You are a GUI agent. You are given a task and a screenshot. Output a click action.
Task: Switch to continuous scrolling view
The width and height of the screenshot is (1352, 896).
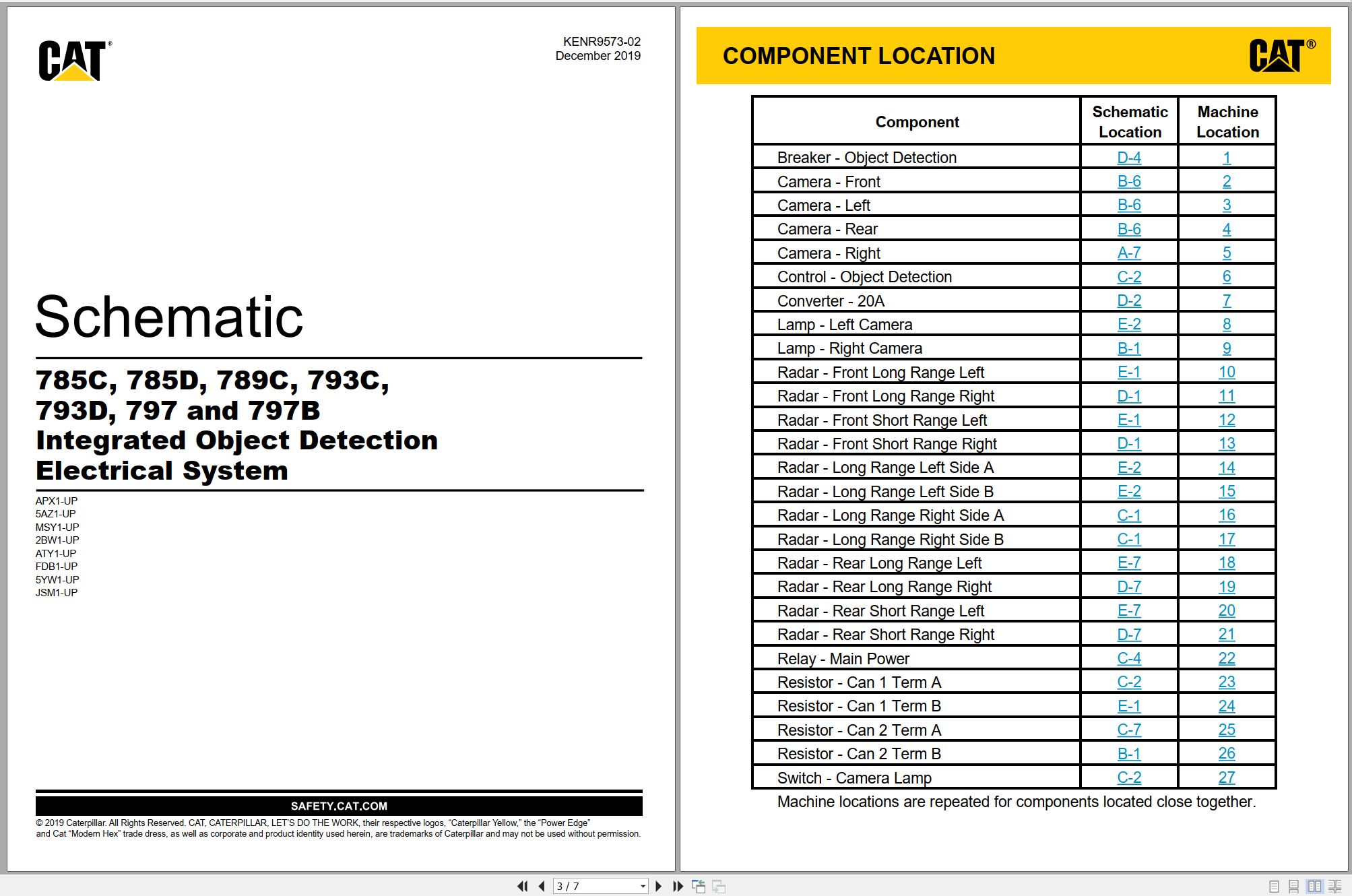tap(1293, 886)
